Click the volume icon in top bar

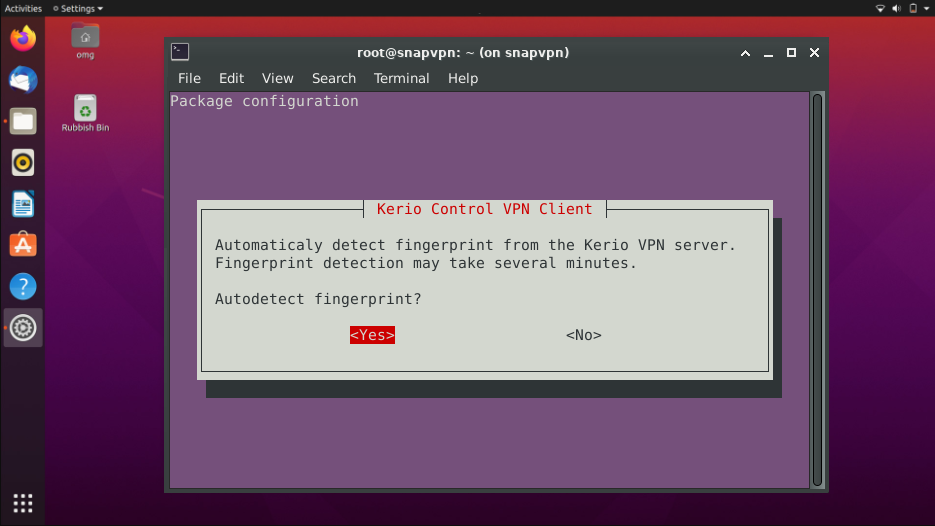coord(896,8)
